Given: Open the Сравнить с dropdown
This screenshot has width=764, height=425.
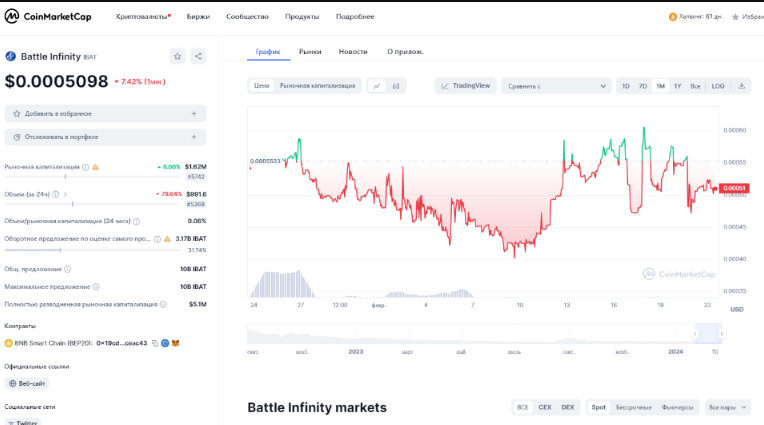Looking at the screenshot, I should (556, 86).
